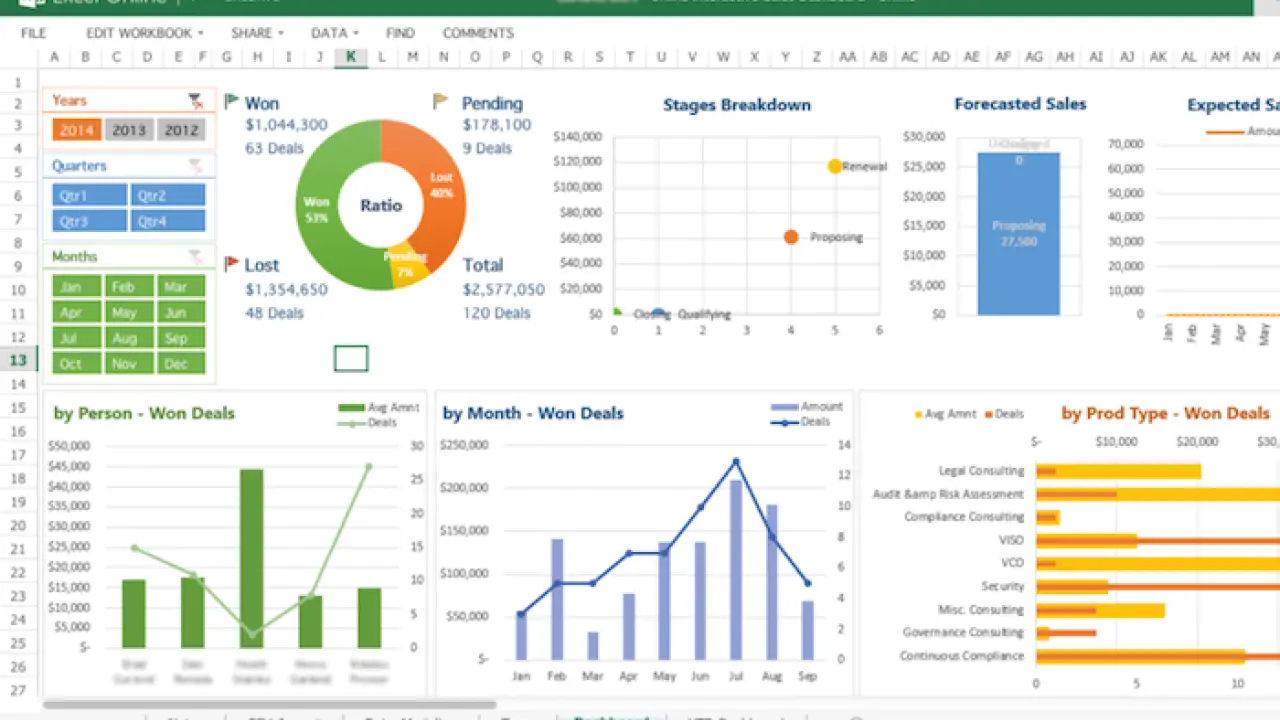
Task: Click the horizontal scrollbar at the bottom
Action: click(270, 705)
